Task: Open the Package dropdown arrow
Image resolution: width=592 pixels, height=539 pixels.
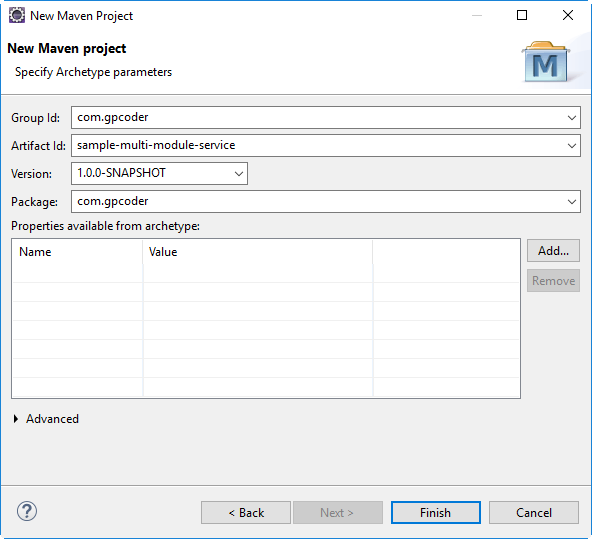Action: (572, 202)
